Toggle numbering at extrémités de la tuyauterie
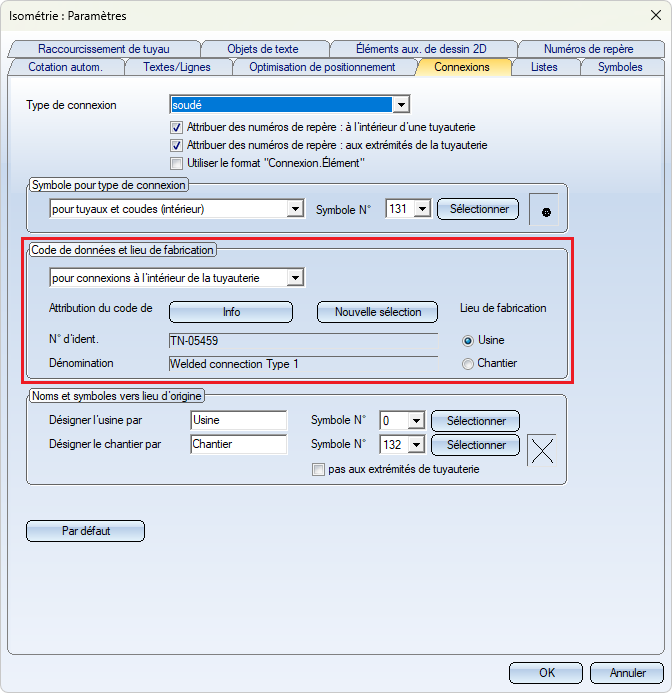672x693 pixels. [176, 145]
